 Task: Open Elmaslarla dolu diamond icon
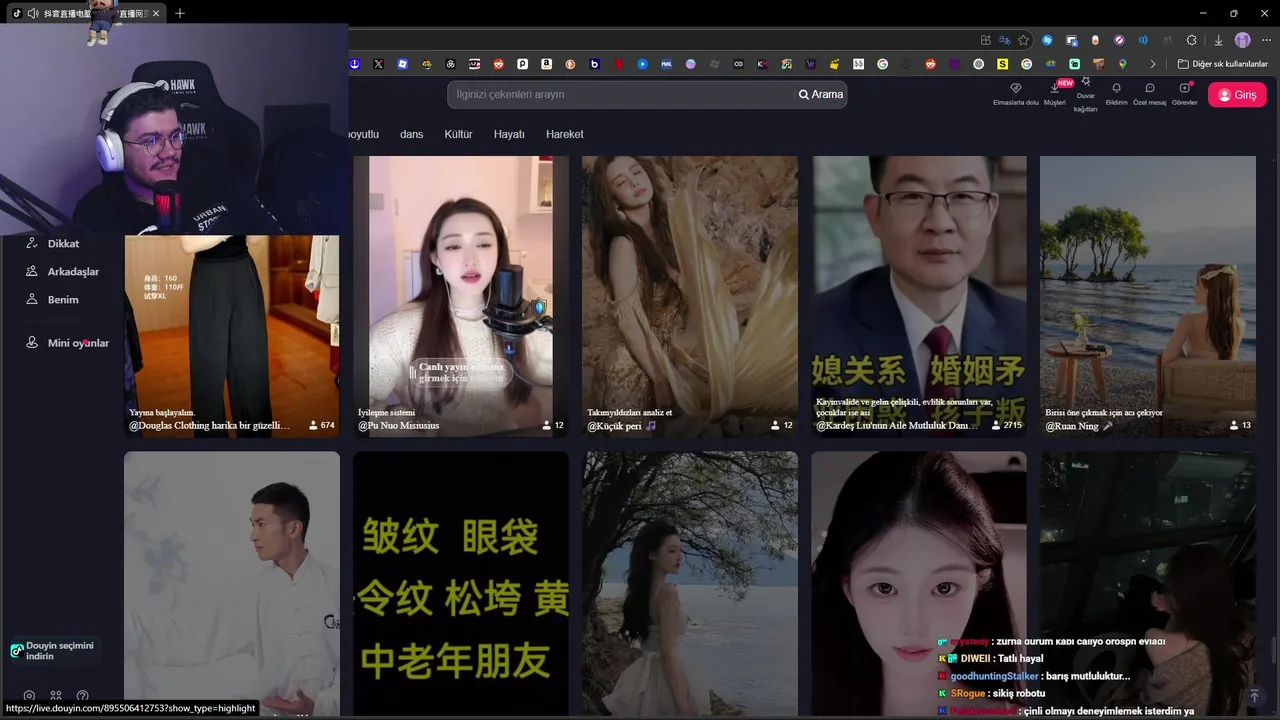(1016, 88)
